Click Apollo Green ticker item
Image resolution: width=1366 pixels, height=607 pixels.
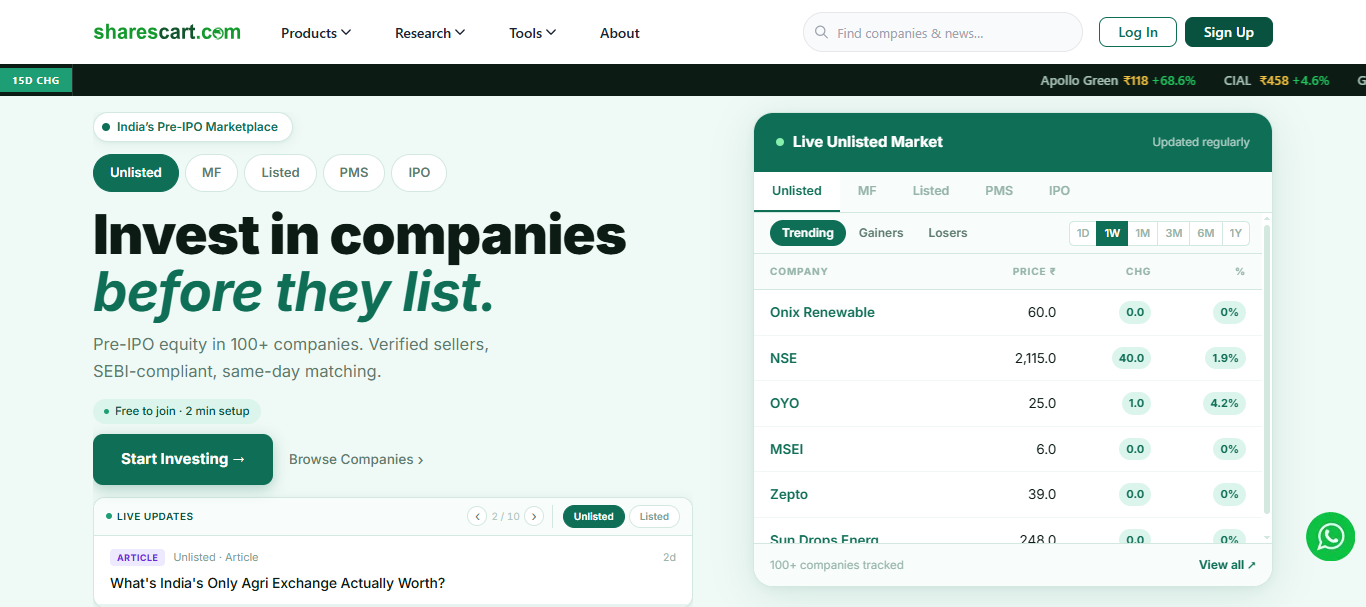[1118, 80]
